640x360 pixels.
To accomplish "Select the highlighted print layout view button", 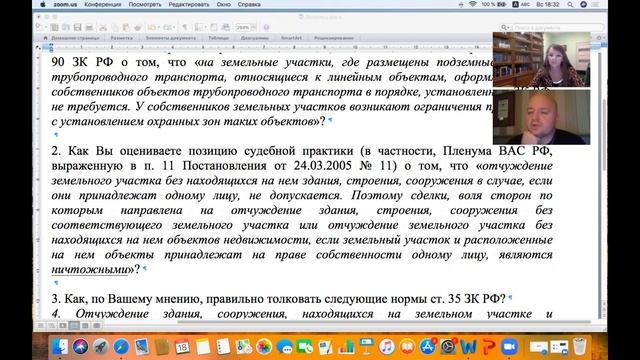I will coord(74,325).
